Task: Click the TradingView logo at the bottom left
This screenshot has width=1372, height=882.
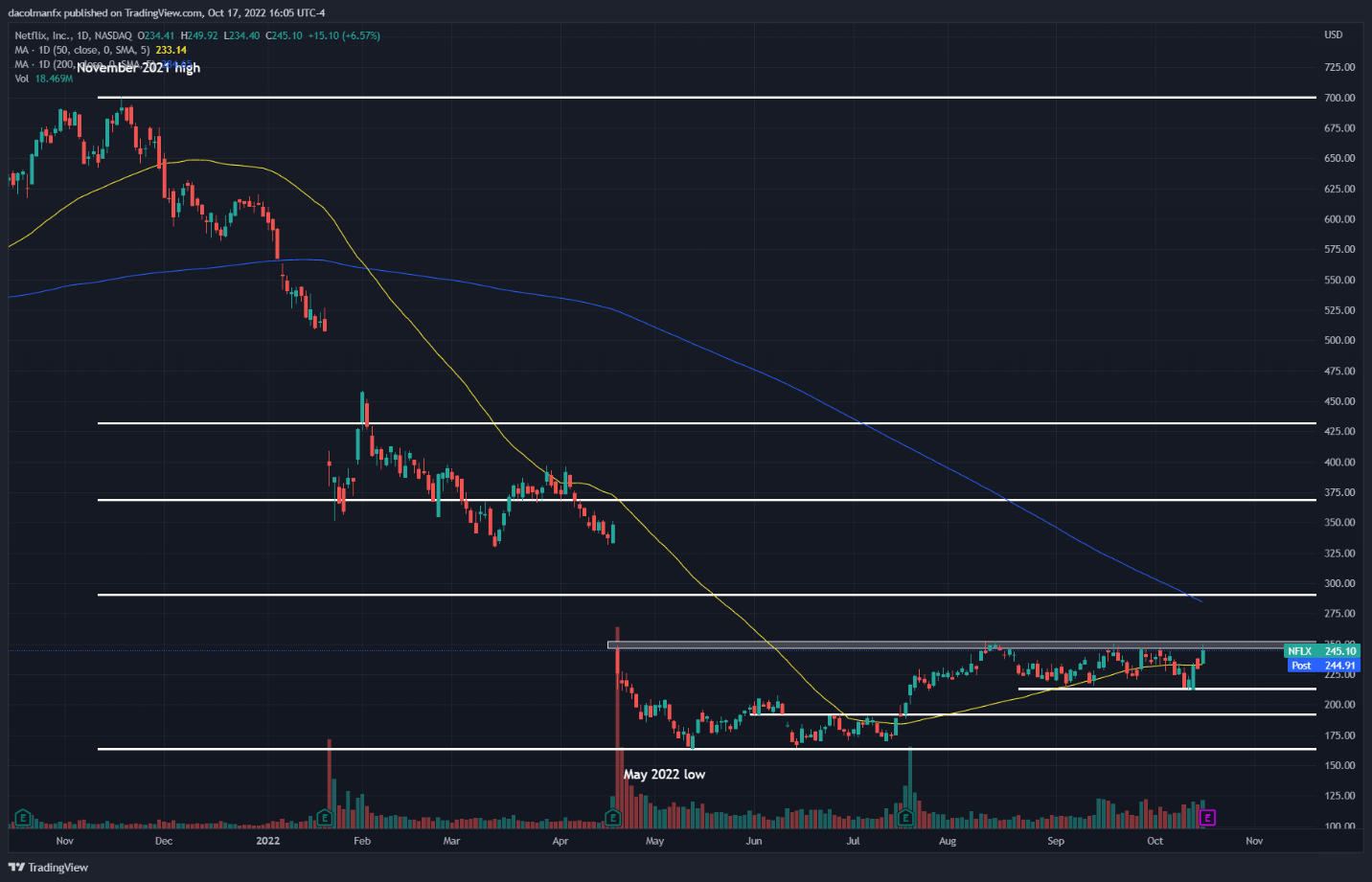Action: [x=48, y=868]
